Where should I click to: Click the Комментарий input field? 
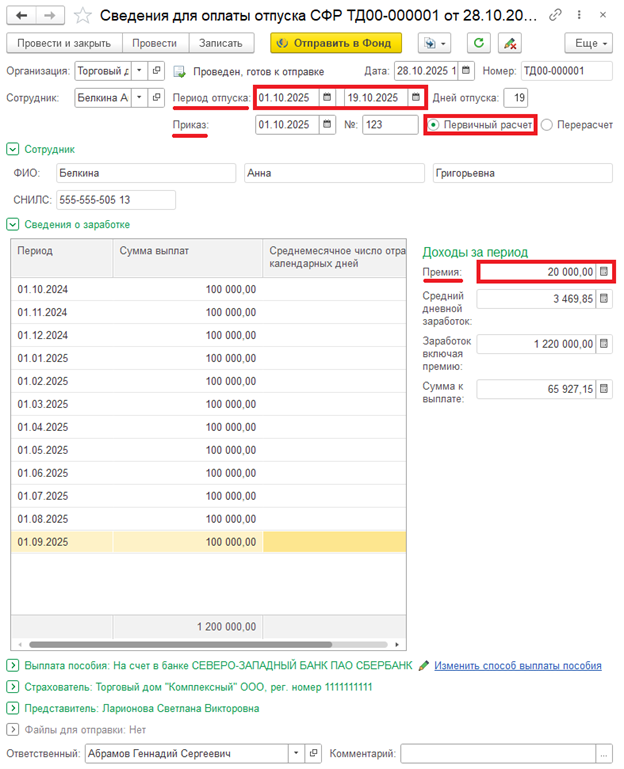pos(498,753)
